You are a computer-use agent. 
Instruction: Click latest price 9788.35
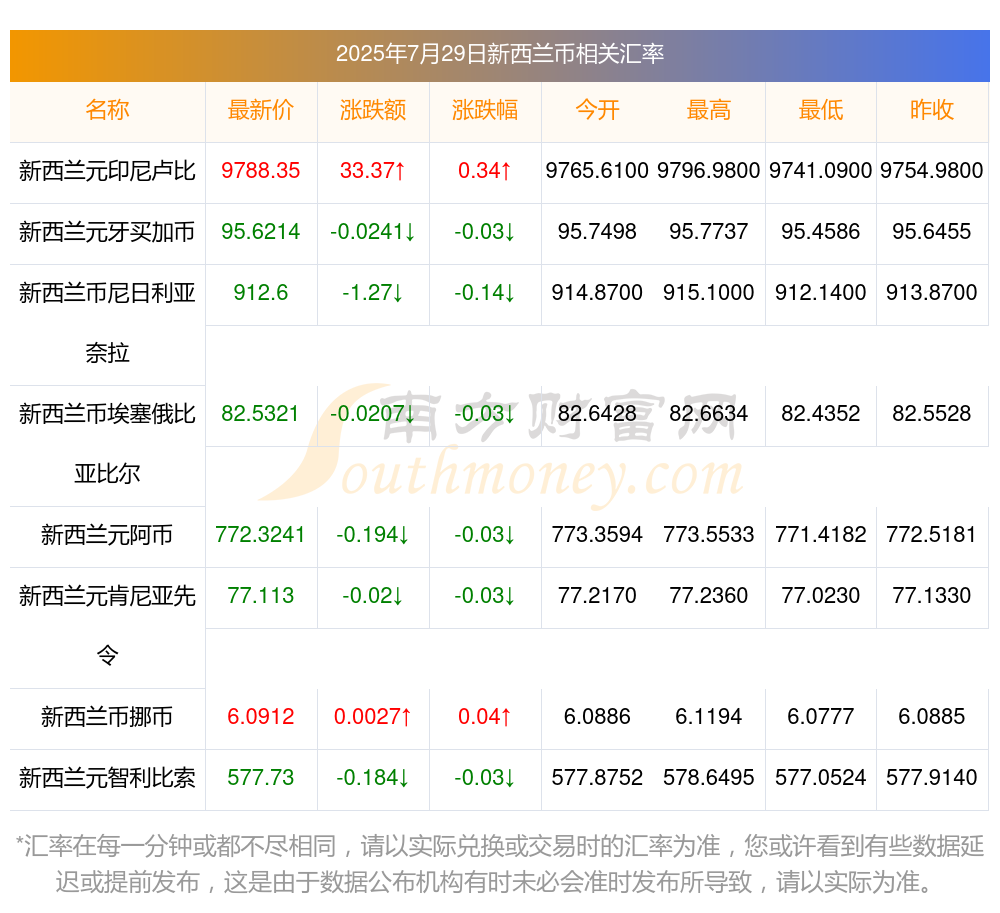pyautogui.click(x=261, y=171)
